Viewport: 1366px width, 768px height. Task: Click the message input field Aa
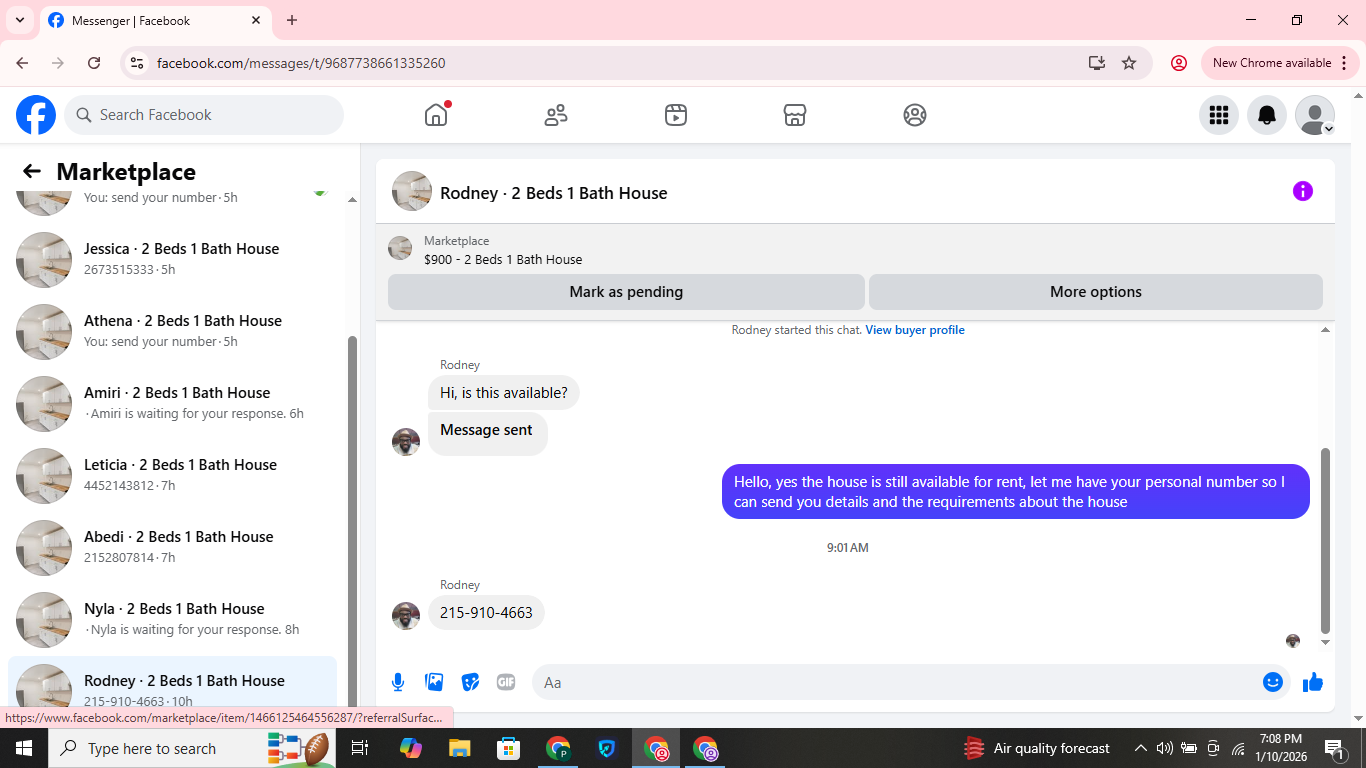(x=895, y=682)
